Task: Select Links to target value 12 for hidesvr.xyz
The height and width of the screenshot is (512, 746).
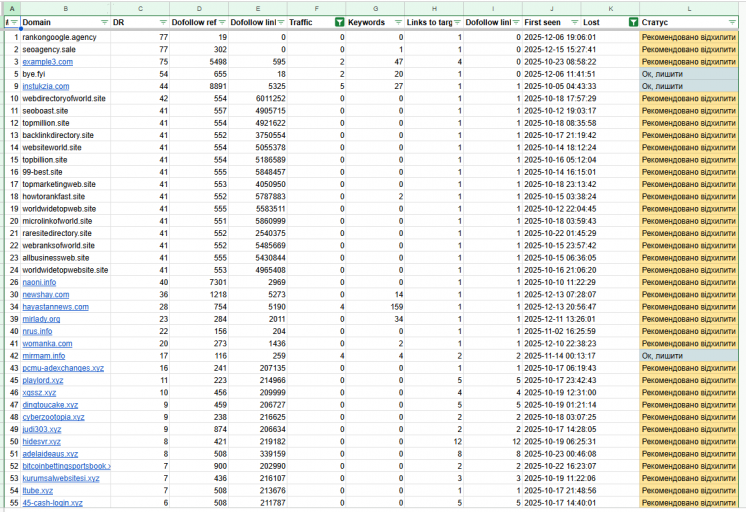Action: [x=434, y=442]
